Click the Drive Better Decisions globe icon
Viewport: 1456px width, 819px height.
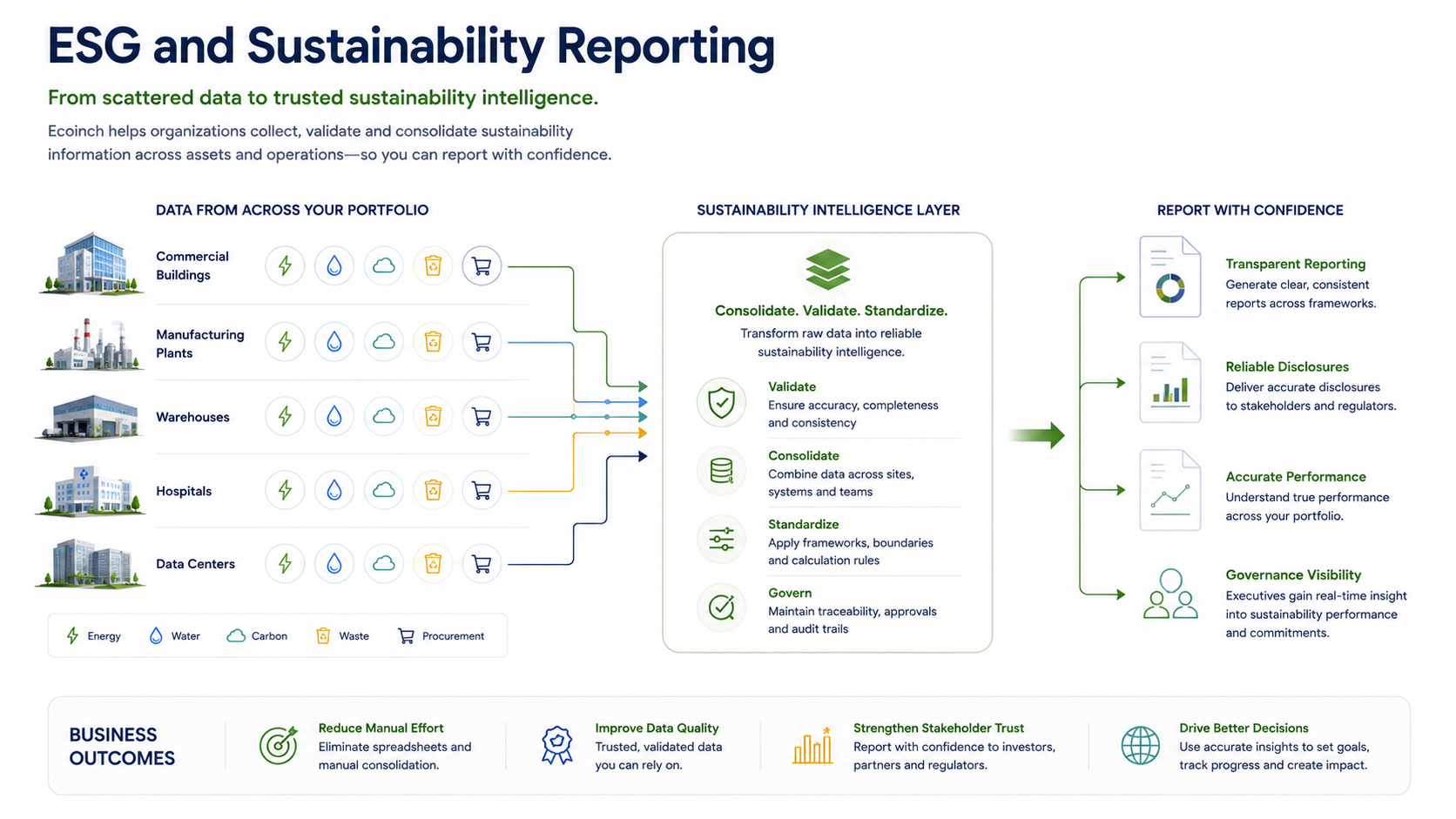(x=1140, y=746)
